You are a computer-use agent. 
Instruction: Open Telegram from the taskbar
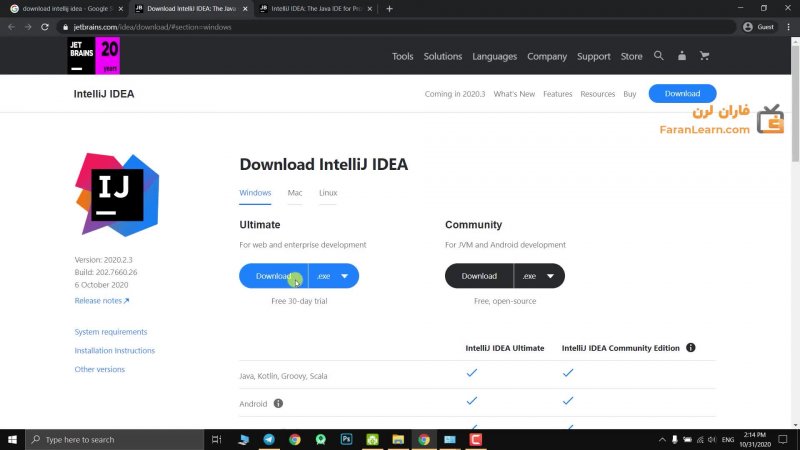point(269,439)
